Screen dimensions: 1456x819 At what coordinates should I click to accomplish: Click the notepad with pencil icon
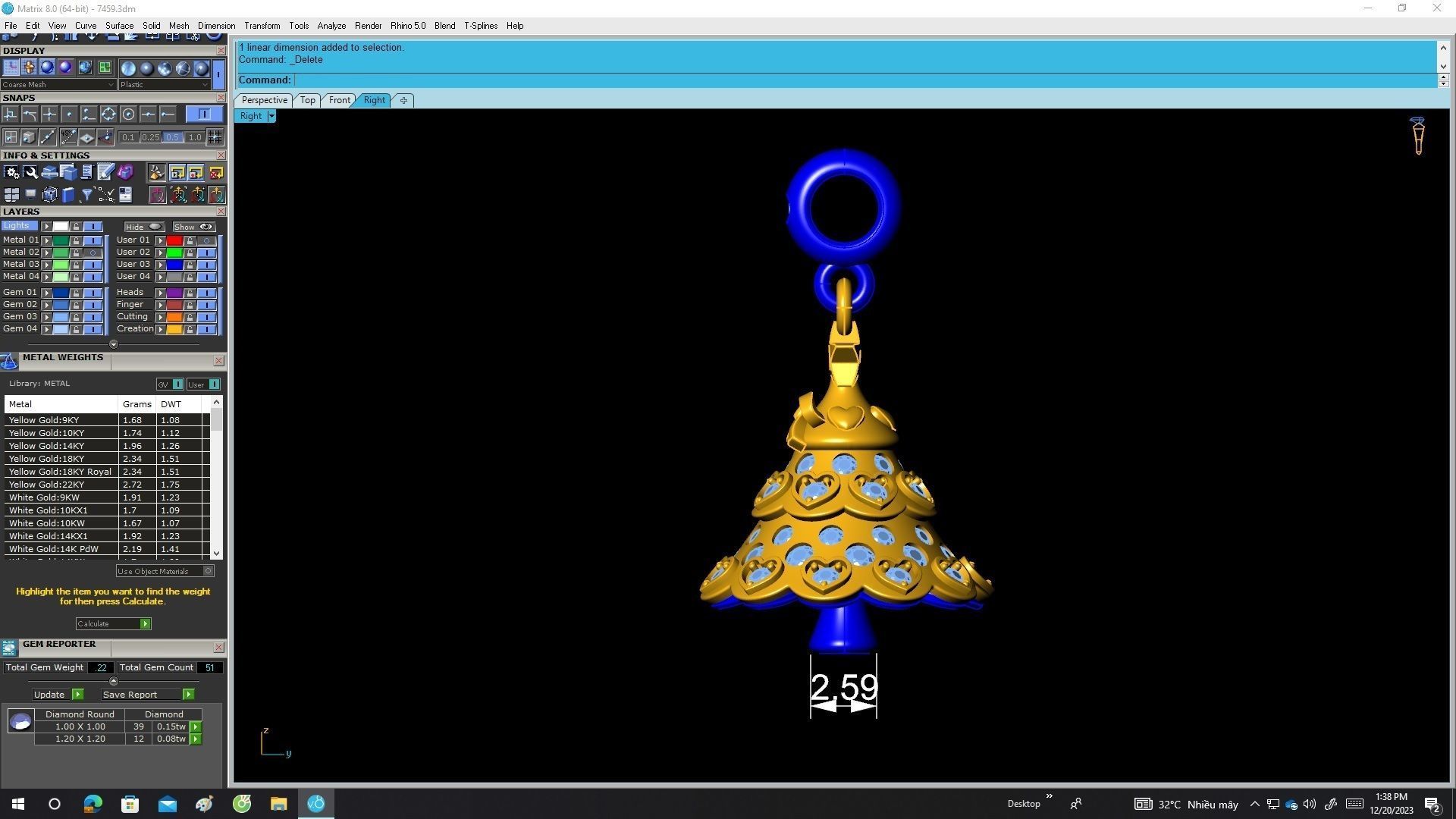[106, 173]
